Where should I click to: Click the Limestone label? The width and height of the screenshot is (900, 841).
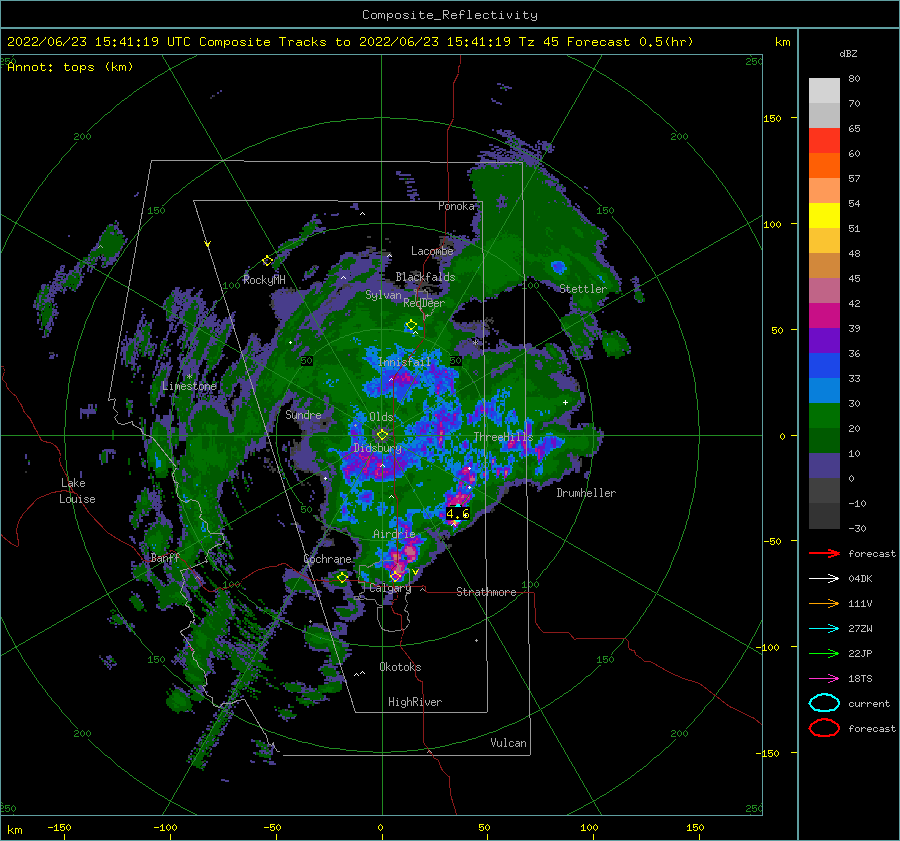(189, 386)
